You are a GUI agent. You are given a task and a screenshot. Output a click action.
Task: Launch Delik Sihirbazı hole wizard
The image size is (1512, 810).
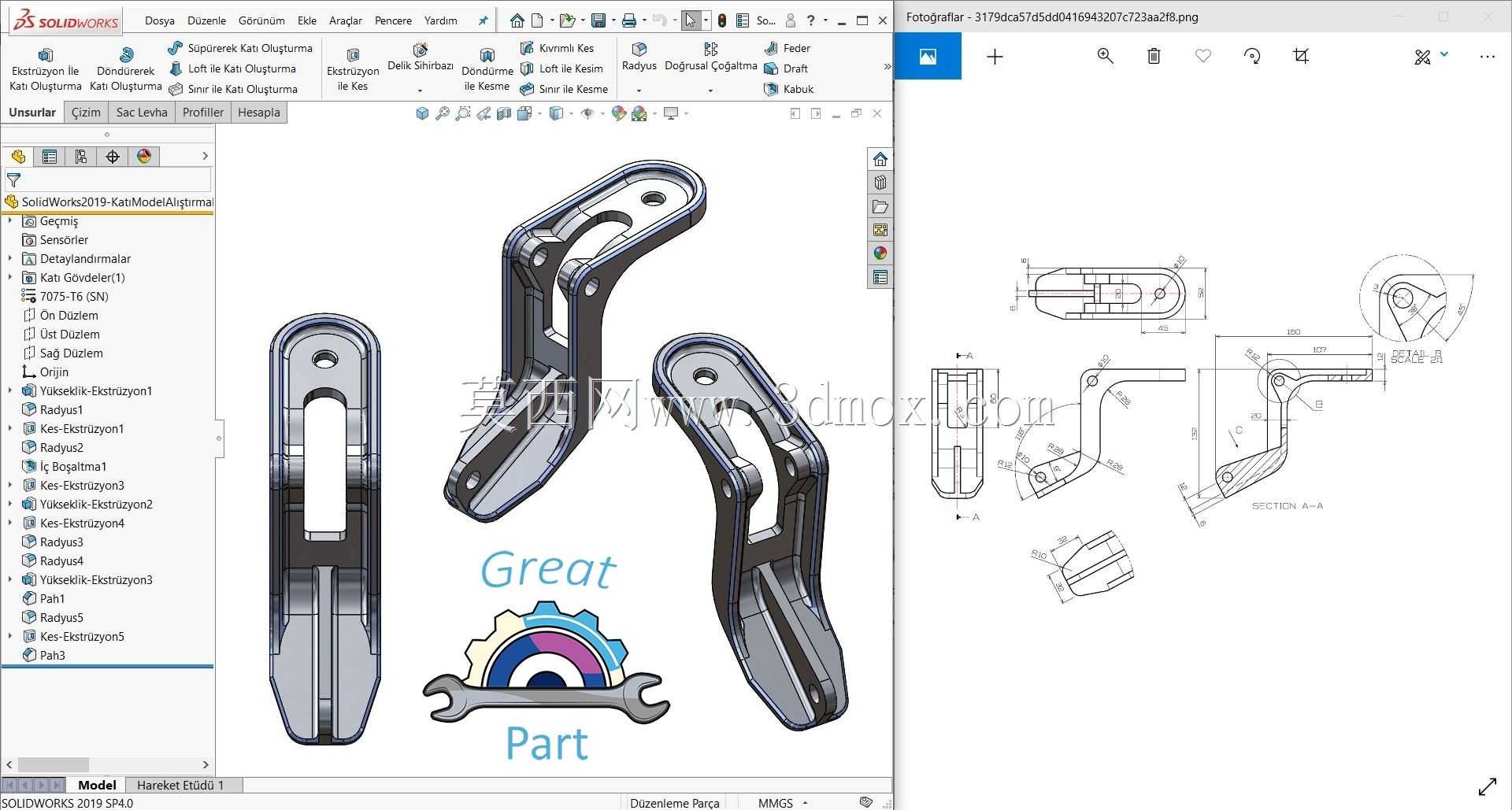pyautogui.click(x=421, y=59)
